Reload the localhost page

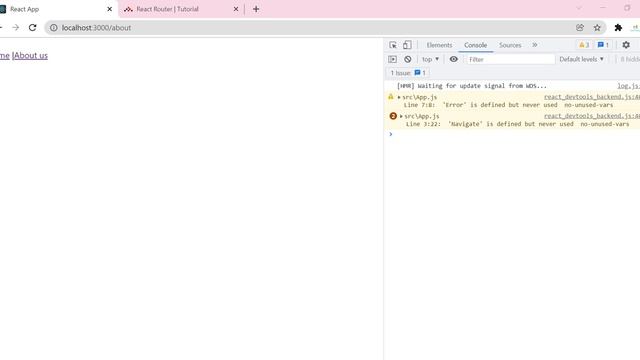click(x=33, y=28)
